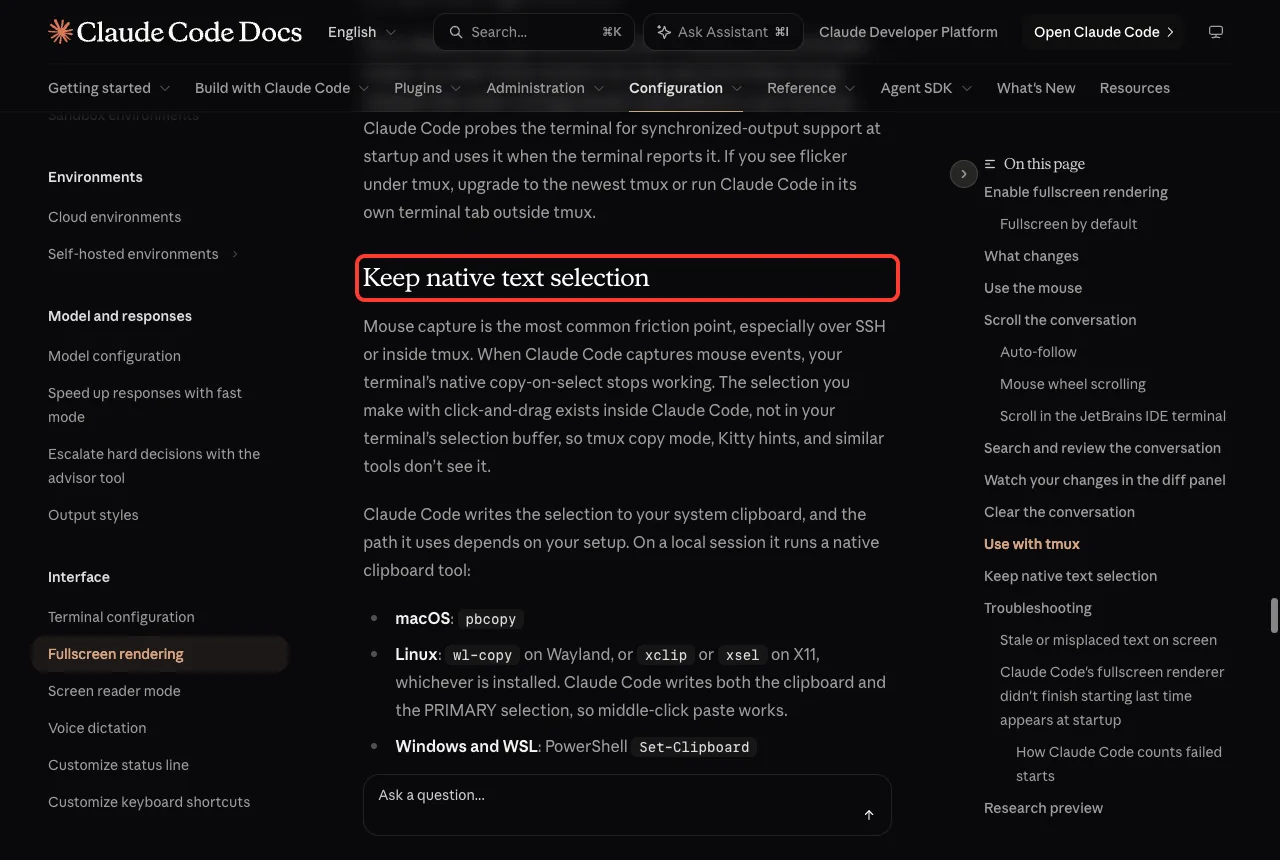
Task: Click the Open Claude Code button
Action: (1103, 32)
